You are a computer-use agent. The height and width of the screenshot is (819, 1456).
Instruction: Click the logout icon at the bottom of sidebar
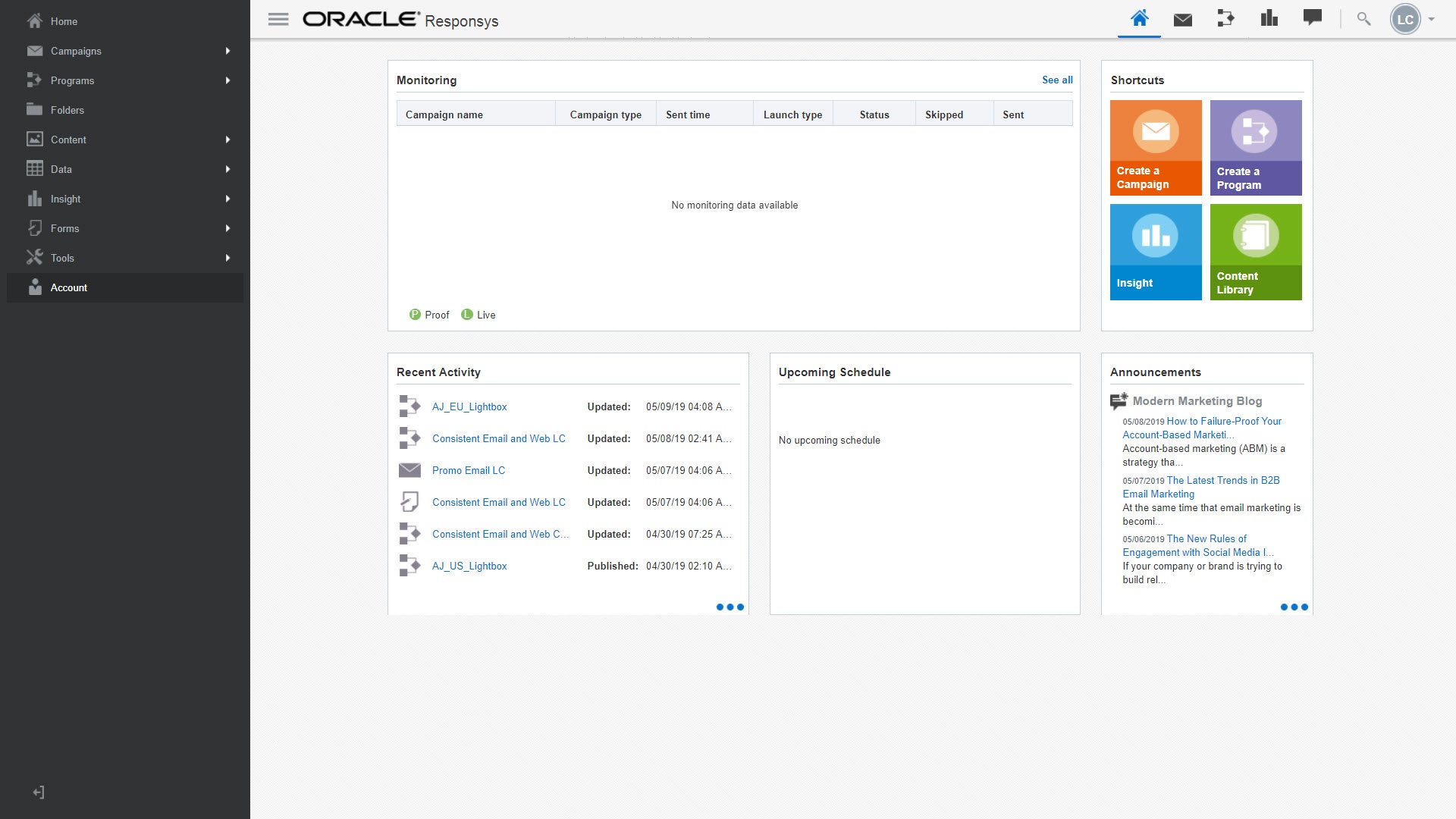coord(39,791)
